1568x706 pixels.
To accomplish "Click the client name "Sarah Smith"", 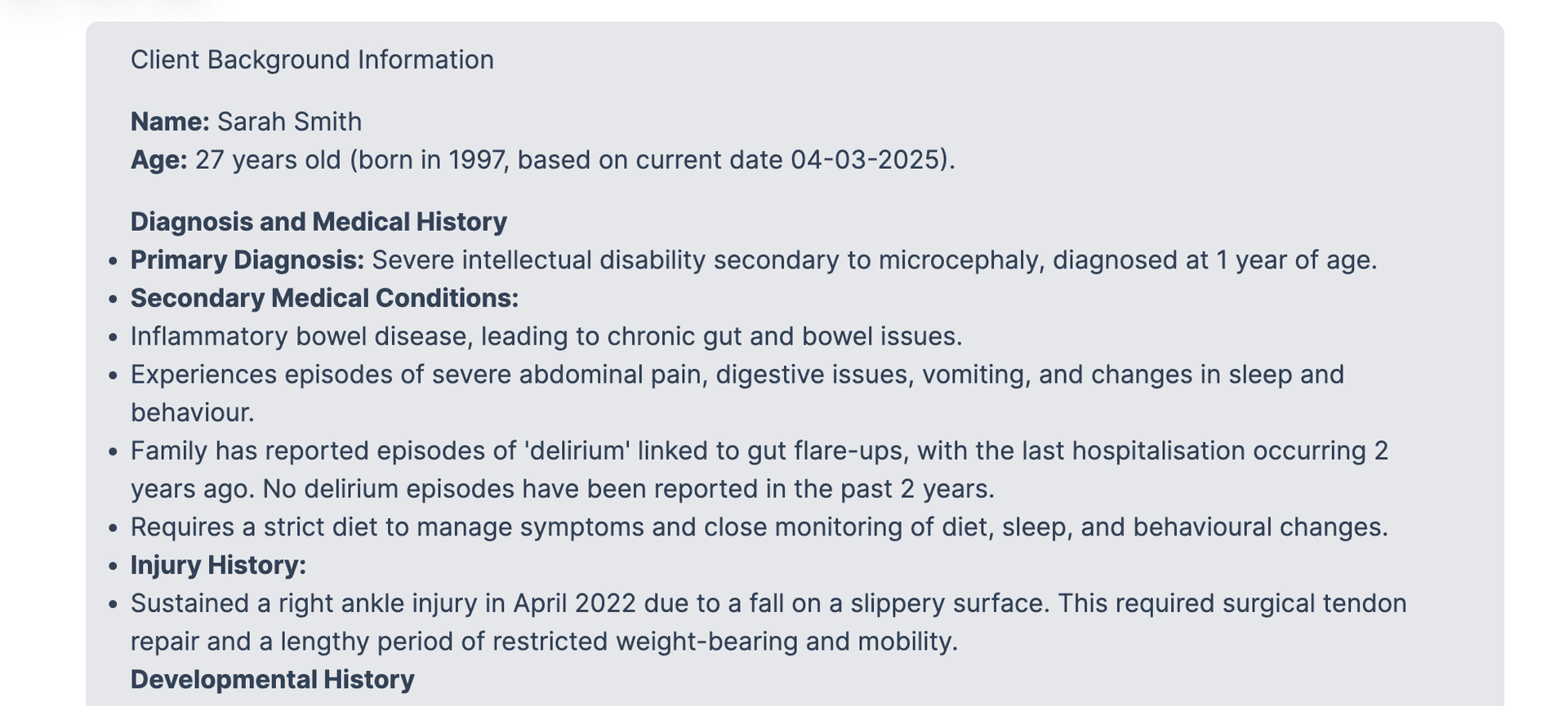I will [x=289, y=122].
